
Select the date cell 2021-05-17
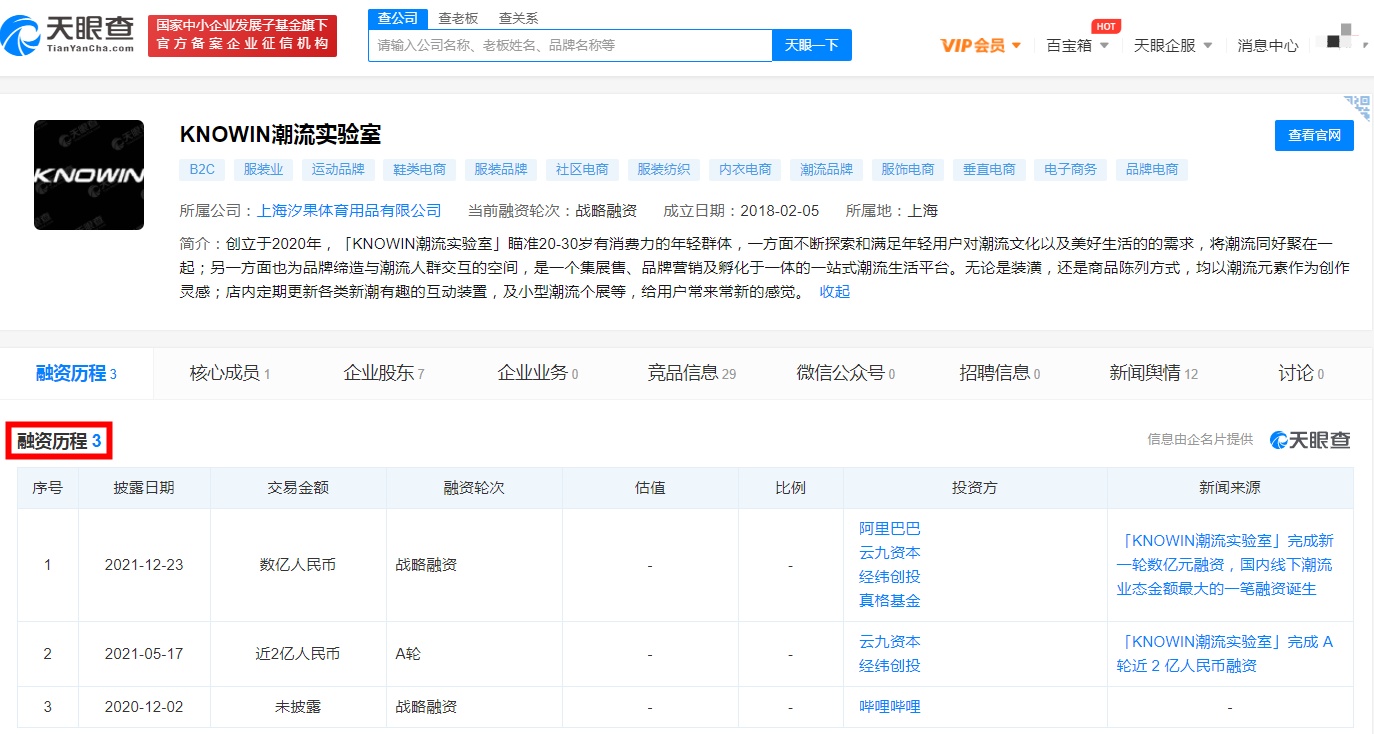(x=144, y=654)
